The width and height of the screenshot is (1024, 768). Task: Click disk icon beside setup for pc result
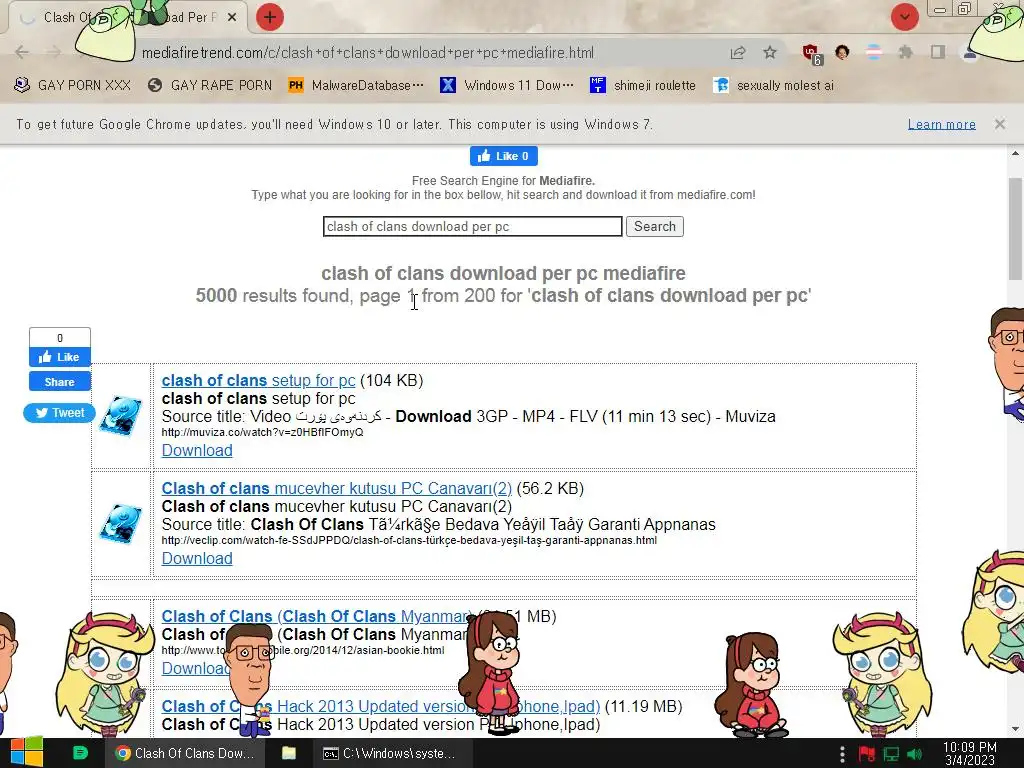121,415
